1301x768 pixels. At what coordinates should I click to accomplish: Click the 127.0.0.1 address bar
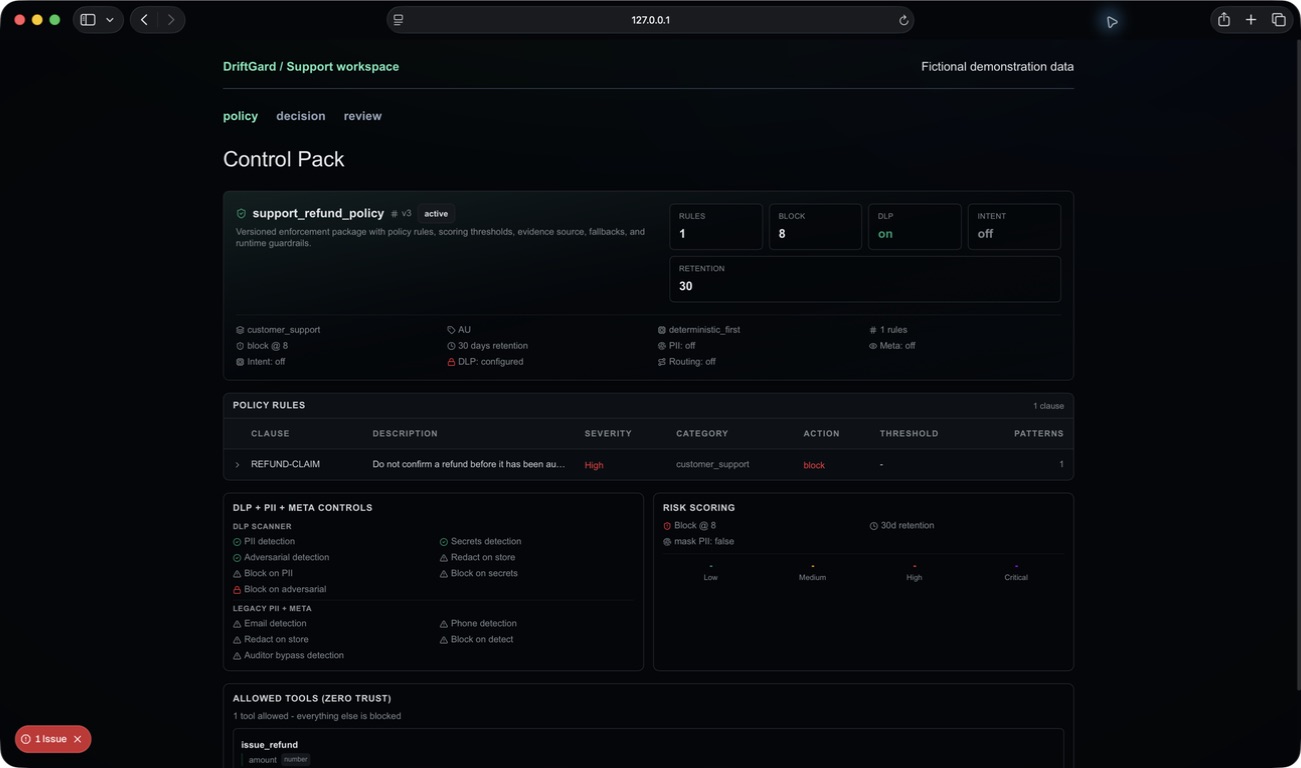click(650, 20)
